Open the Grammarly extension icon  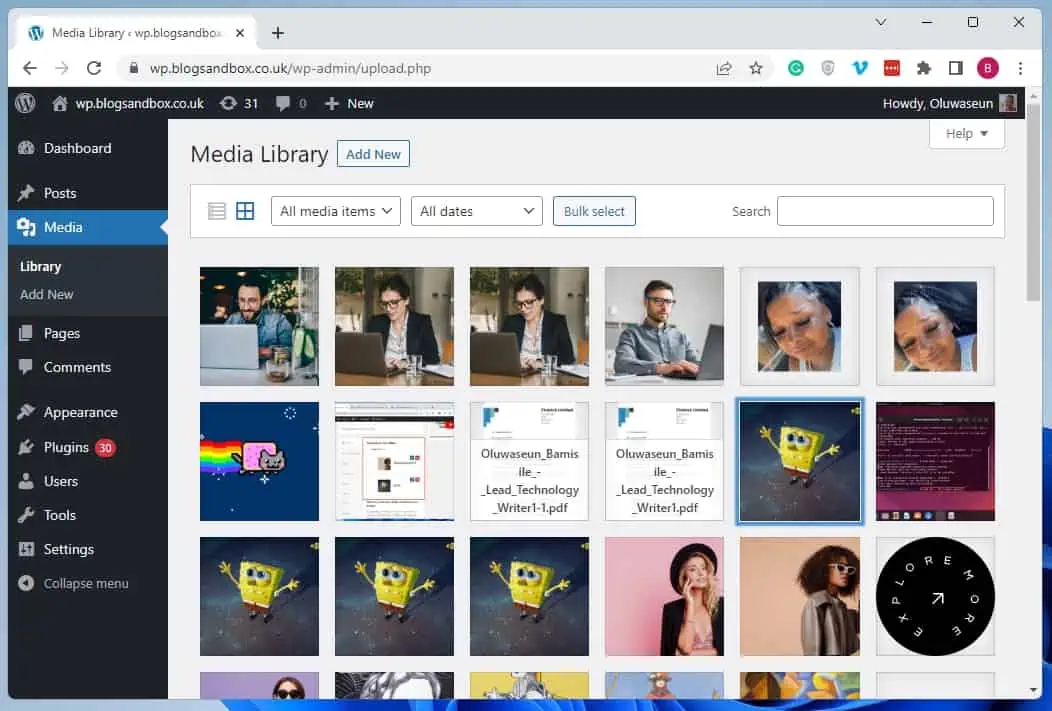pyautogui.click(x=796, y=68)
